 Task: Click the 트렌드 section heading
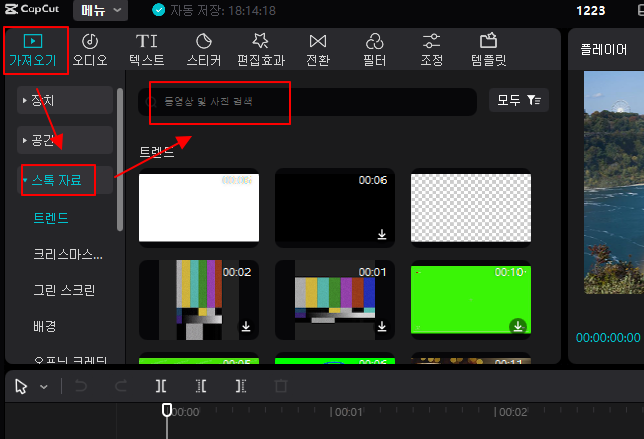[x=156, y=152]
